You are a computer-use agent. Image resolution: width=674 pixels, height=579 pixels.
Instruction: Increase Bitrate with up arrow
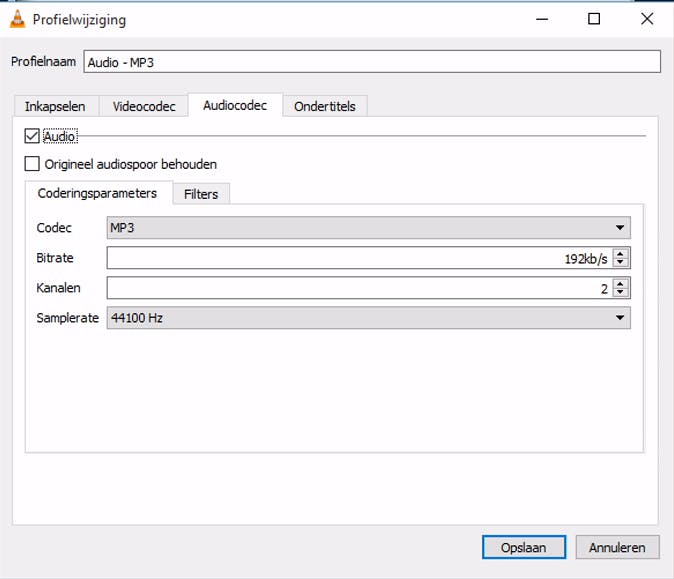[620, 253]
